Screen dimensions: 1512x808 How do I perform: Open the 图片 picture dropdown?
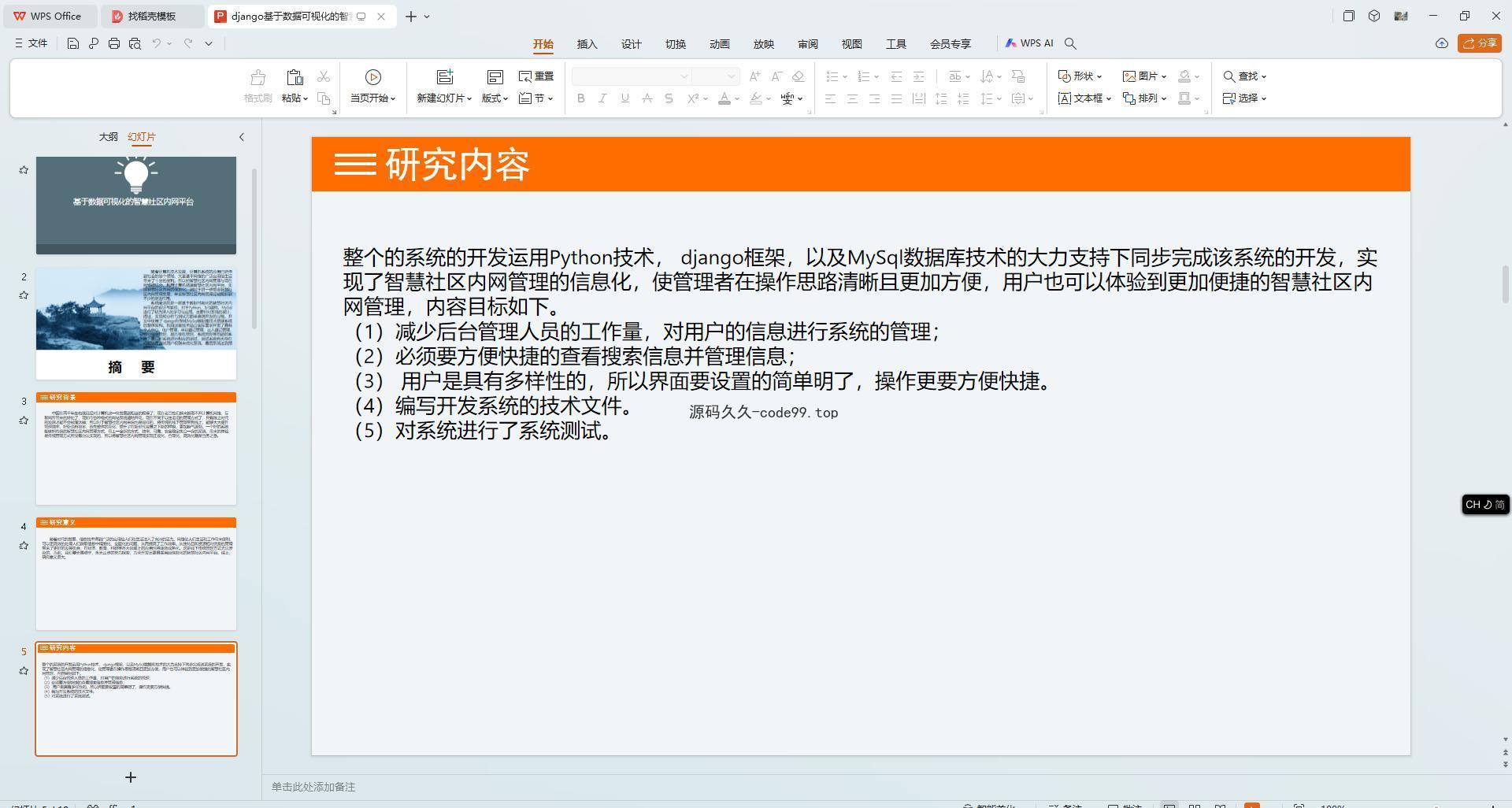tap(1144, 76)
